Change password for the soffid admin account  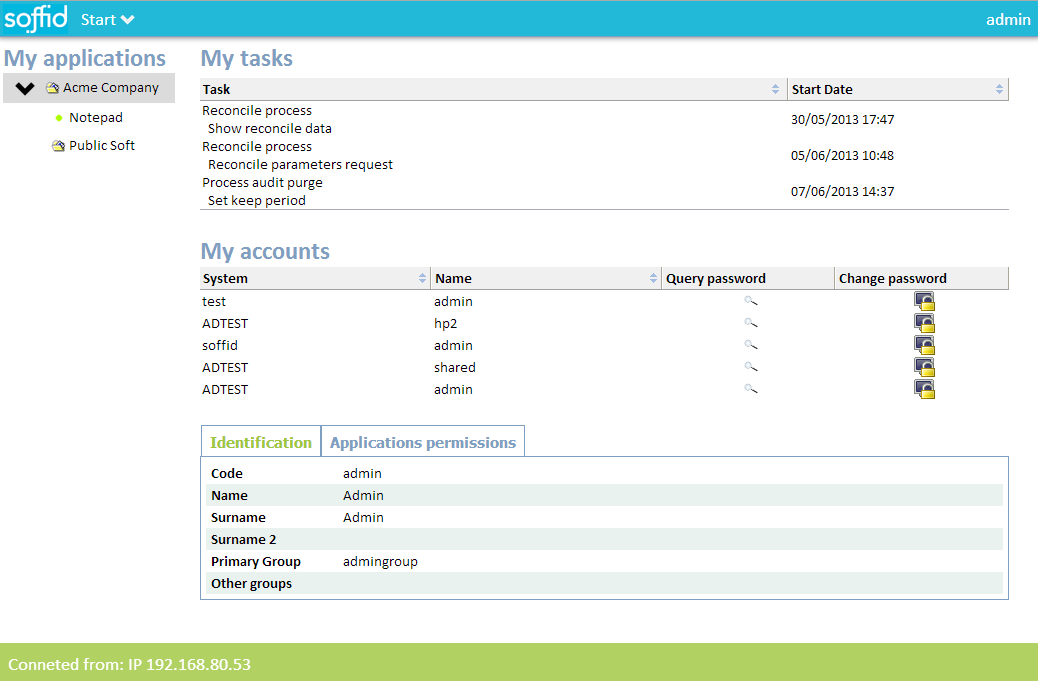924,345
